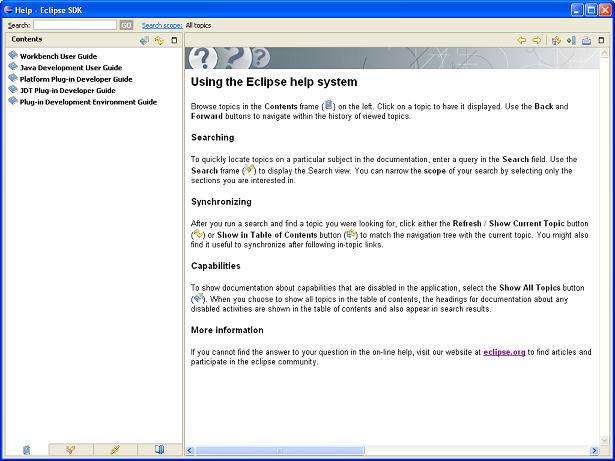Click the 'All topics' scope text
Screen dimensions: 615x461
(x=198, y=26)
